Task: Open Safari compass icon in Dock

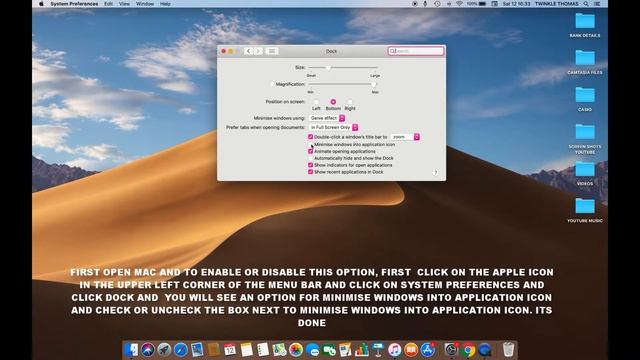Action: pos(180,350)
